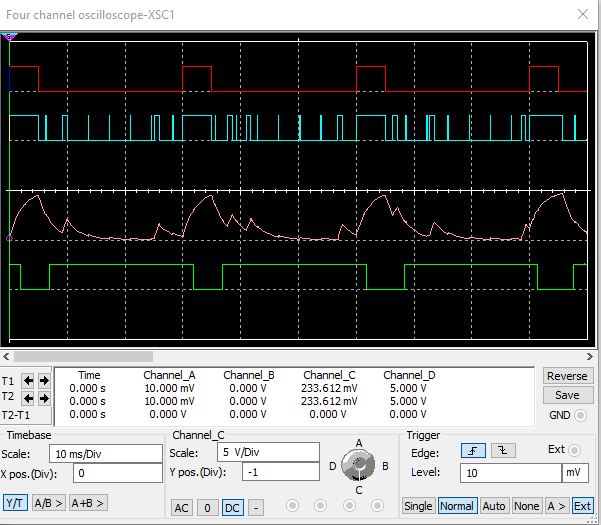Click Y pos. (Div) input field
601x525 pixels.
(281, 472)
